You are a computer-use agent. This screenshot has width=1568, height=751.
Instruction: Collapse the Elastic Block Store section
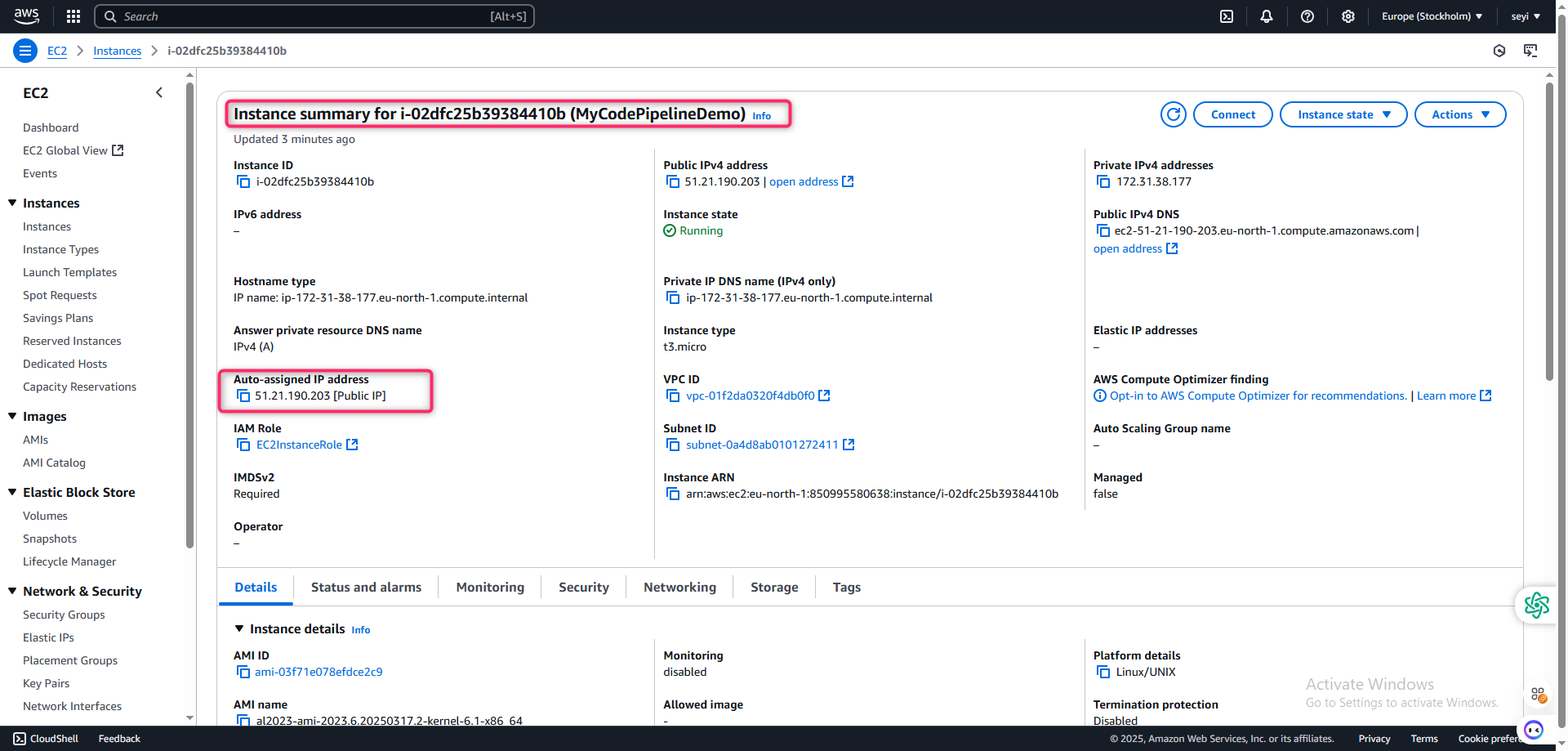click(x=12, y=492)
